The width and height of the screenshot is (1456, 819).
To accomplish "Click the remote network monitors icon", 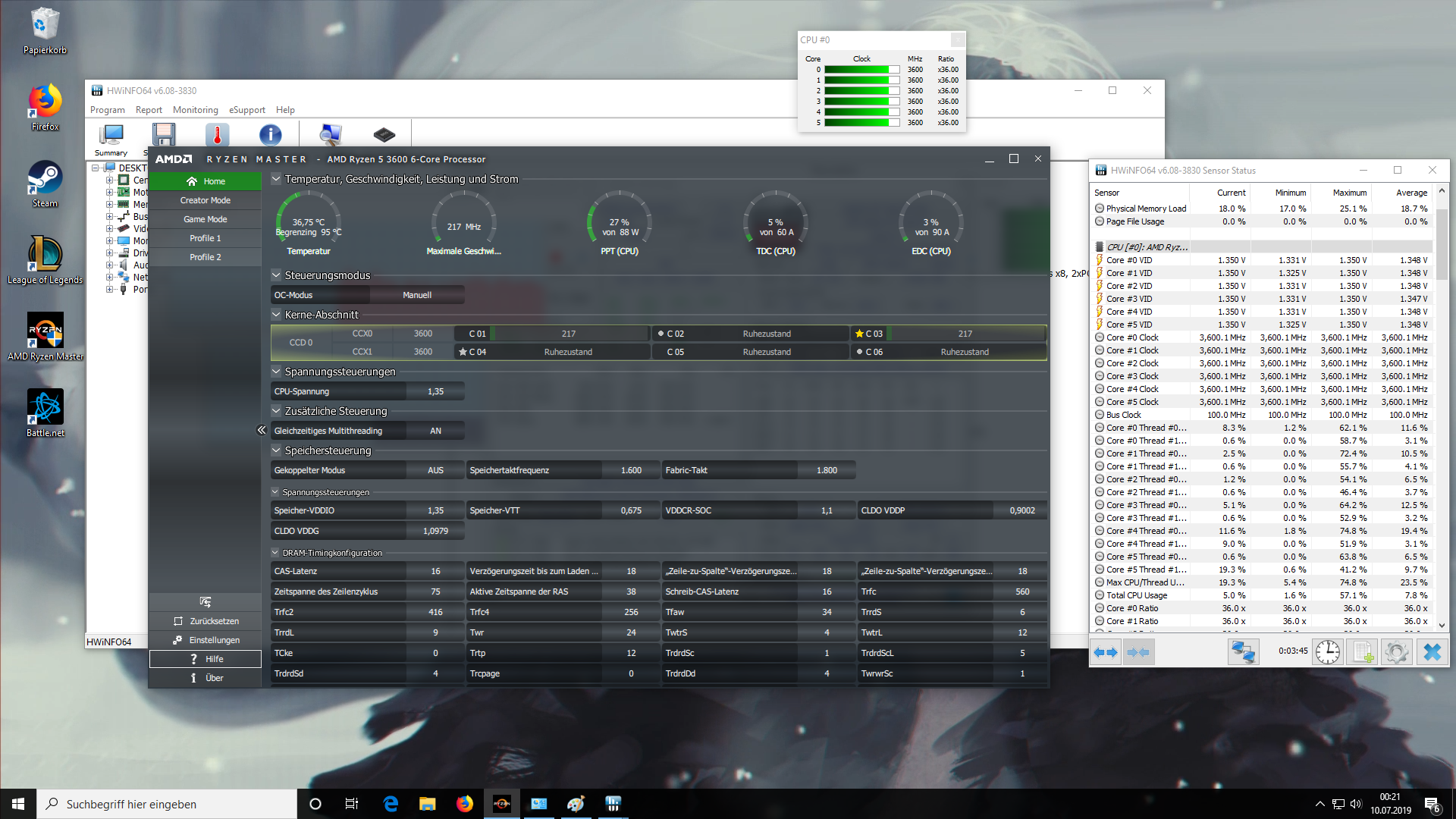I will (x=1243, y=652).
